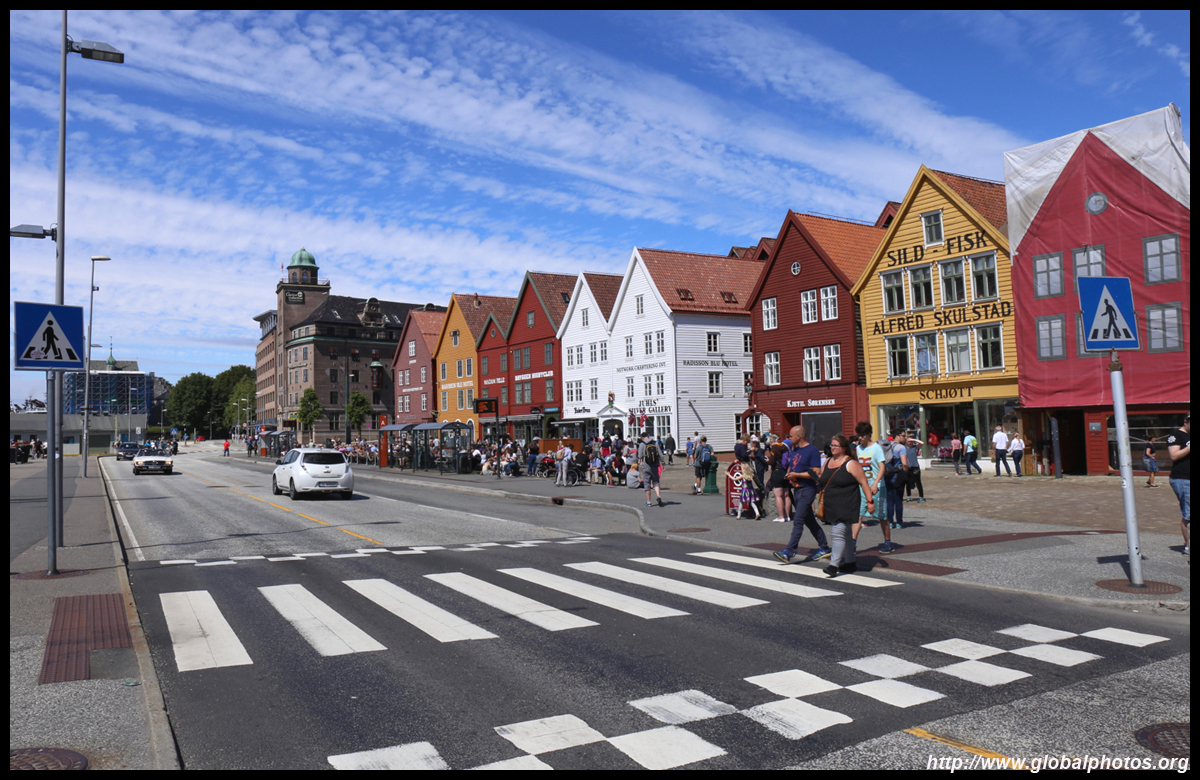Click the green dome atop the brick tower
The image size is (1200, 780).
[x=302, y=259]
